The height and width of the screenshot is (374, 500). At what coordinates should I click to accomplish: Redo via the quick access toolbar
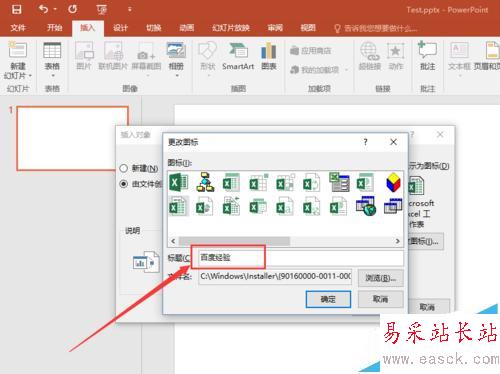point(72,9)
